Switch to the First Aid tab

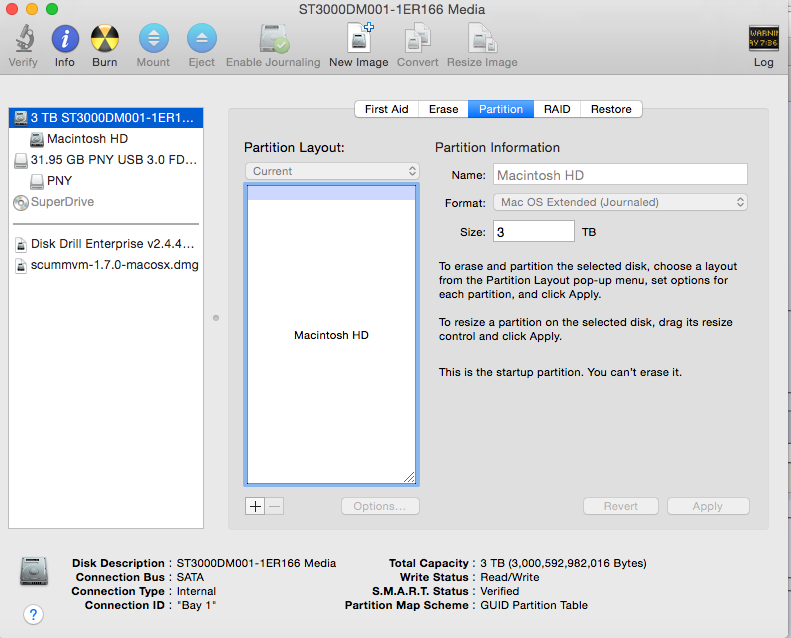point(386,109)
